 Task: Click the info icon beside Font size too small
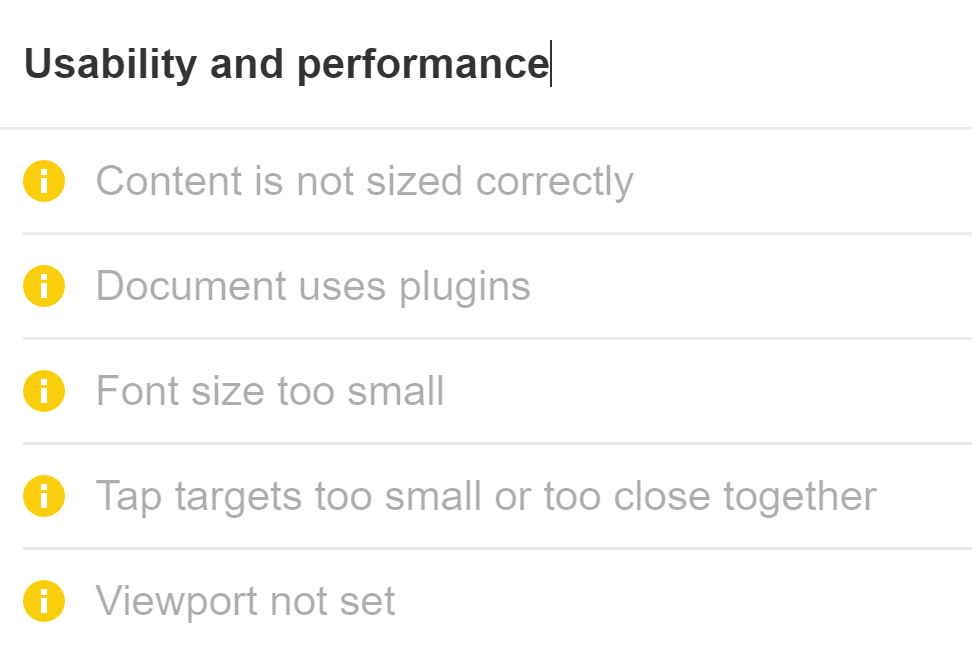[x=43, y=391]
